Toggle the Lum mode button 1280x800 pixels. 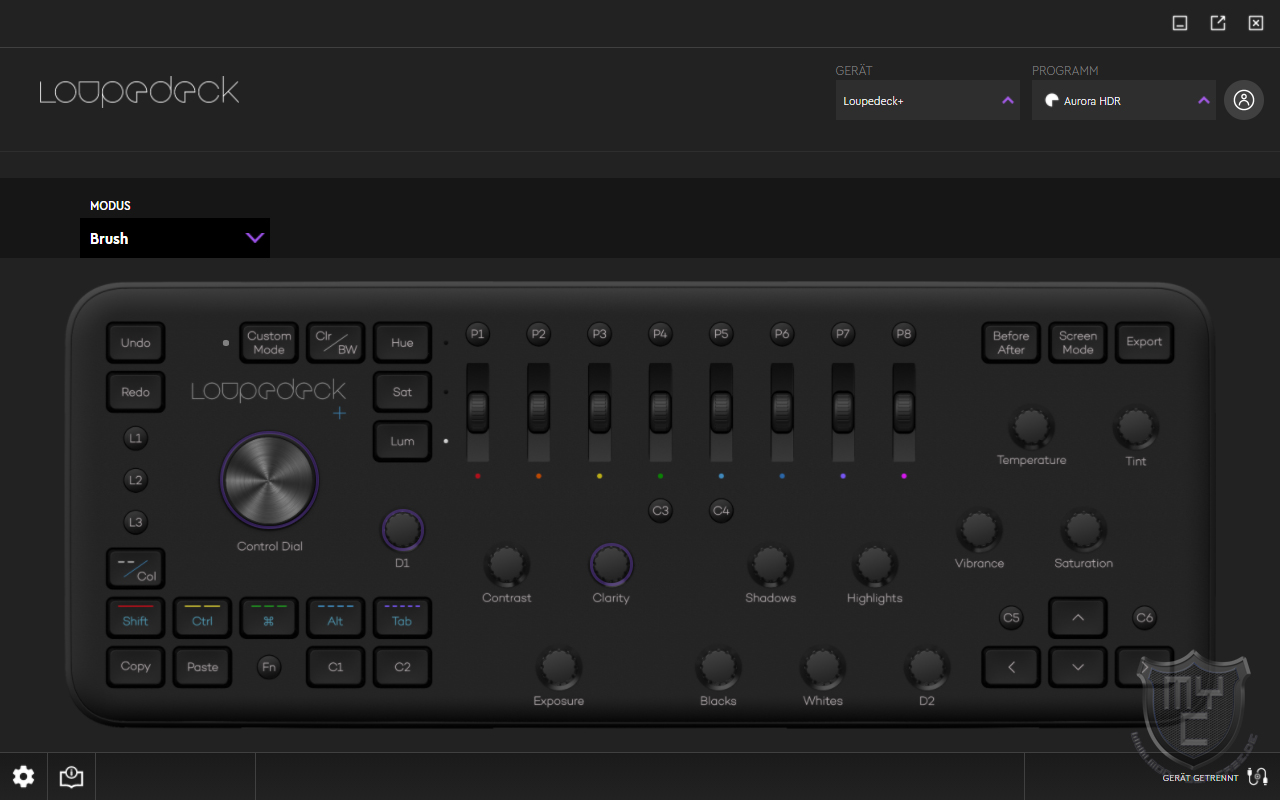402,441
